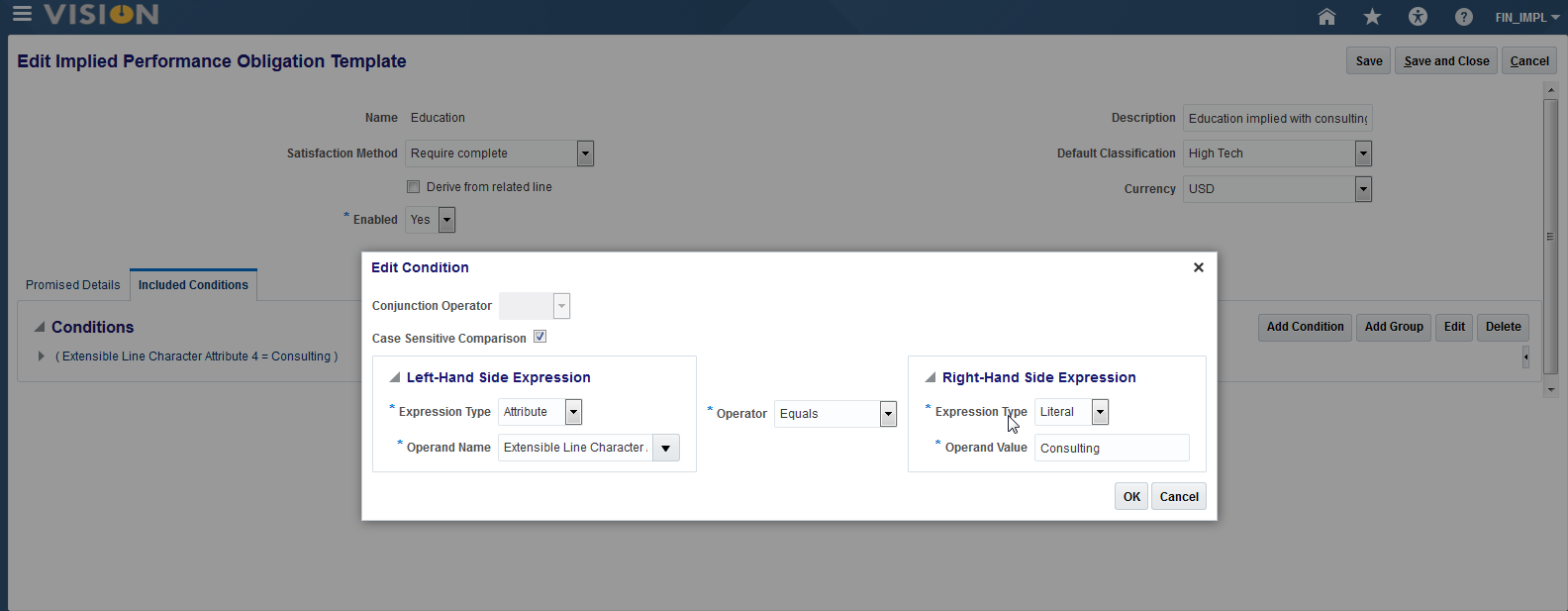Collapse the Right-Hand Side Expression section
Screen dimensions: 1568x611
click(x=931, y=377)
